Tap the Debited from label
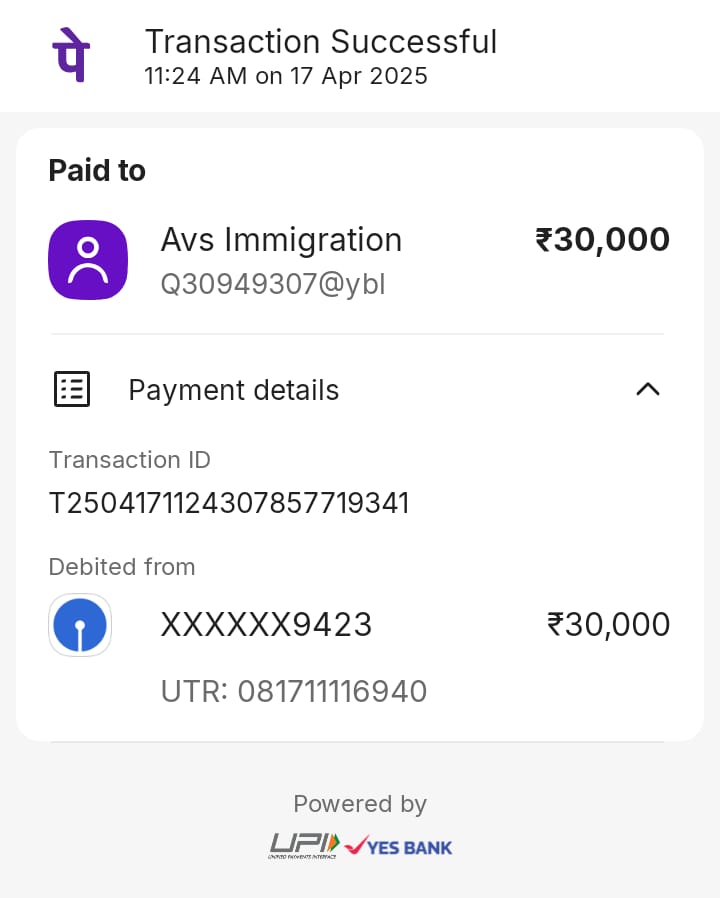This screenshot has height=898, width=720. (122, 567)
